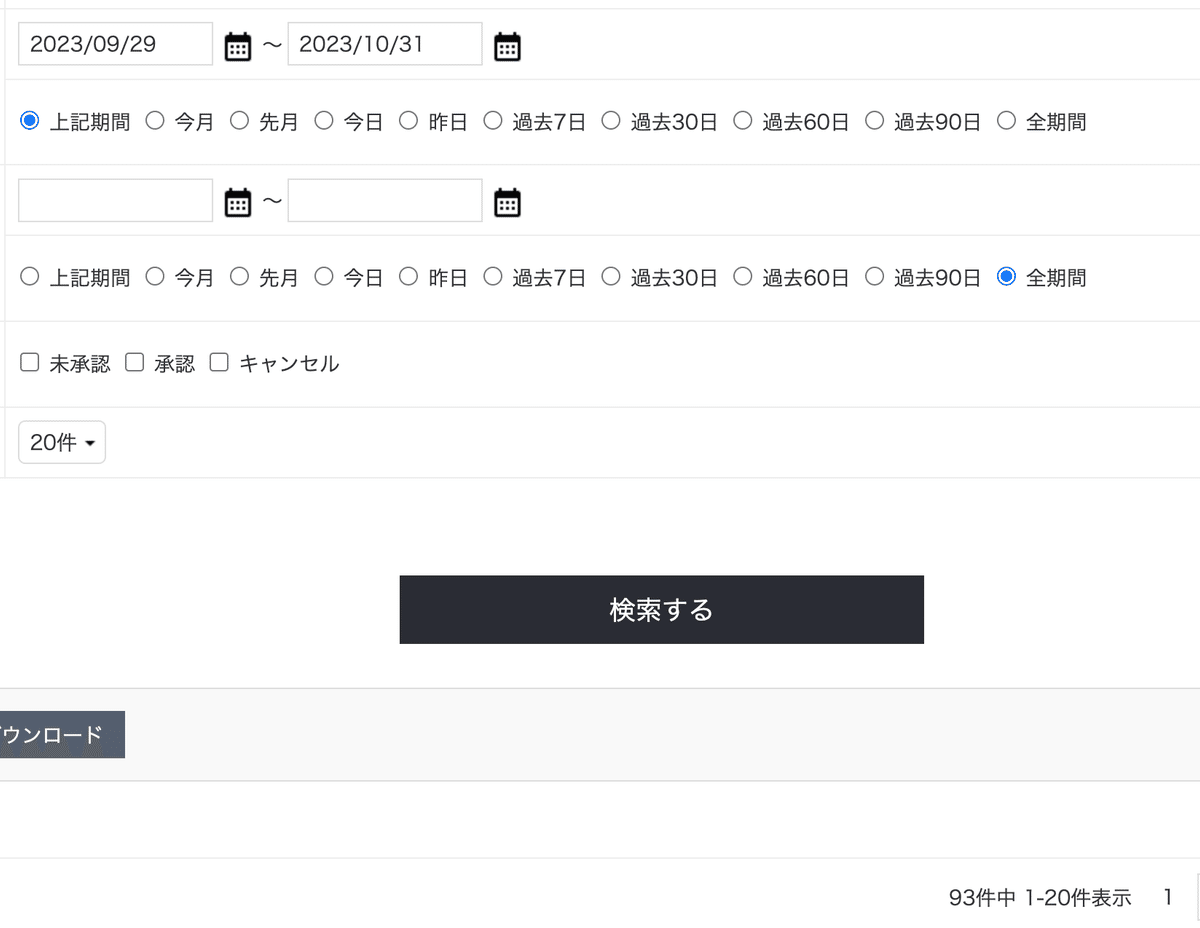Choose 過去7日 in the first period row
The width and height of the screenshot is (1200, 928).
pyautogui.click(x=492, y=120)
